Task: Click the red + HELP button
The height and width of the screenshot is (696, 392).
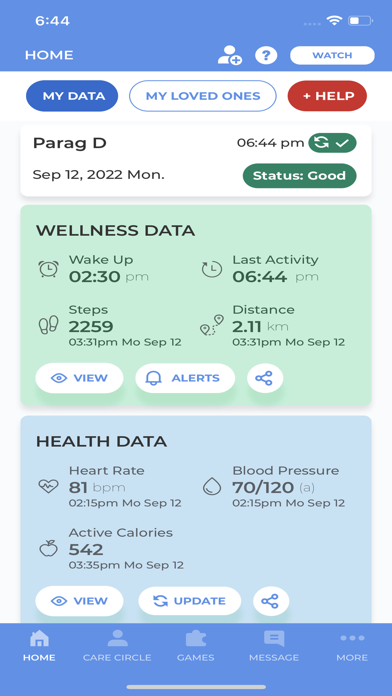Action: (x=327, y=95)
